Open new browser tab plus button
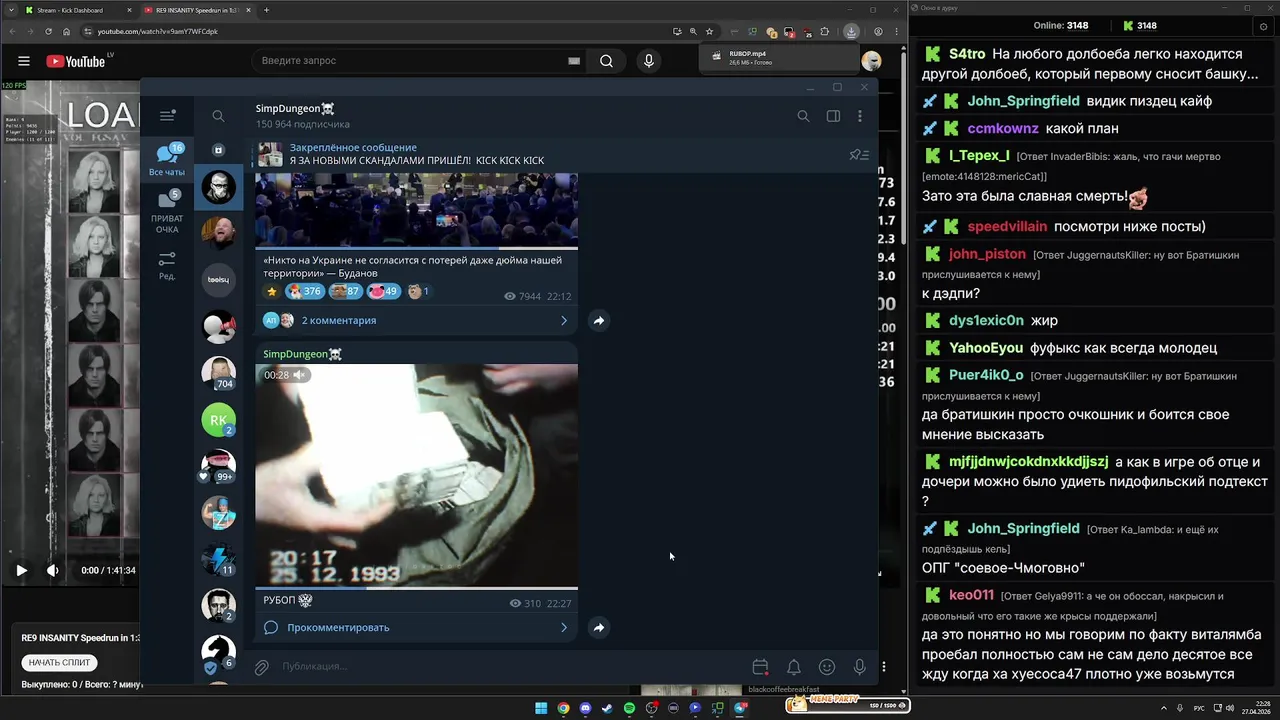 [x=266, y=10]
